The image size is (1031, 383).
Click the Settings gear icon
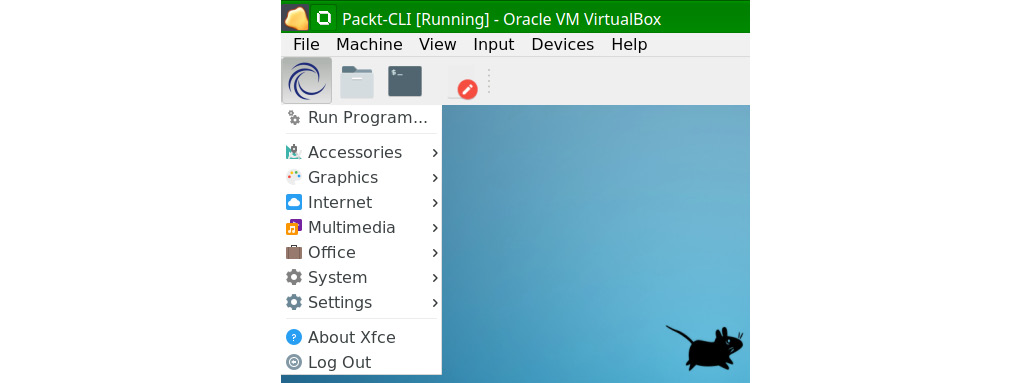click(x=294, y=302)
